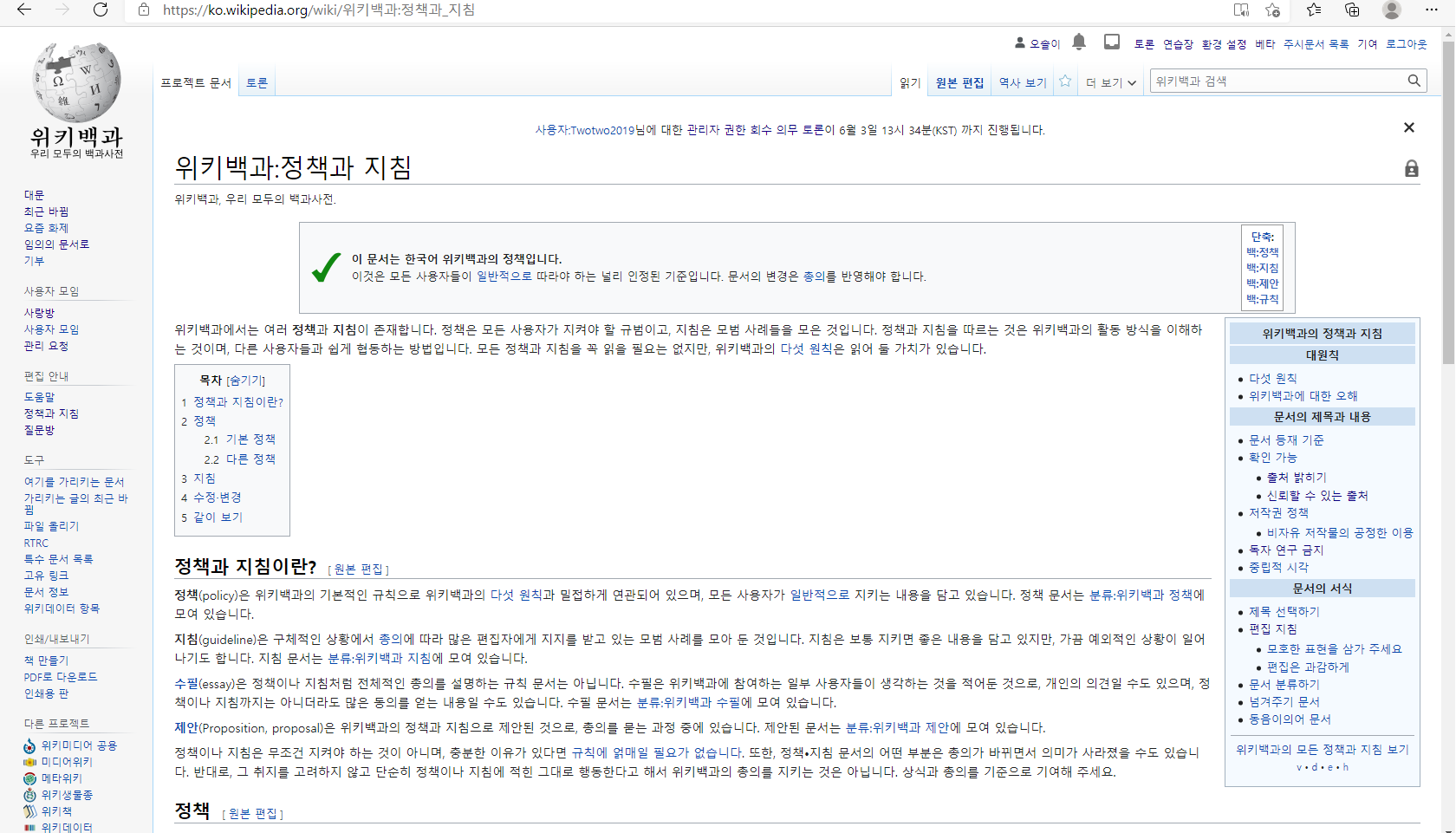Click the search magnifier icon
This screenshot has height=833, width=1456.
click(1414, 81)
